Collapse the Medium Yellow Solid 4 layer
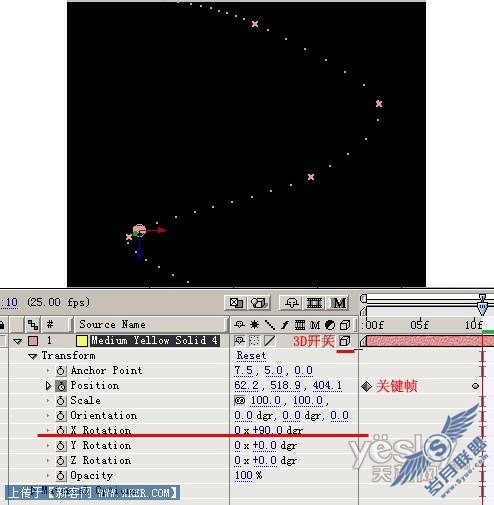This screenshot has height=505, width=494. [18, 341]
